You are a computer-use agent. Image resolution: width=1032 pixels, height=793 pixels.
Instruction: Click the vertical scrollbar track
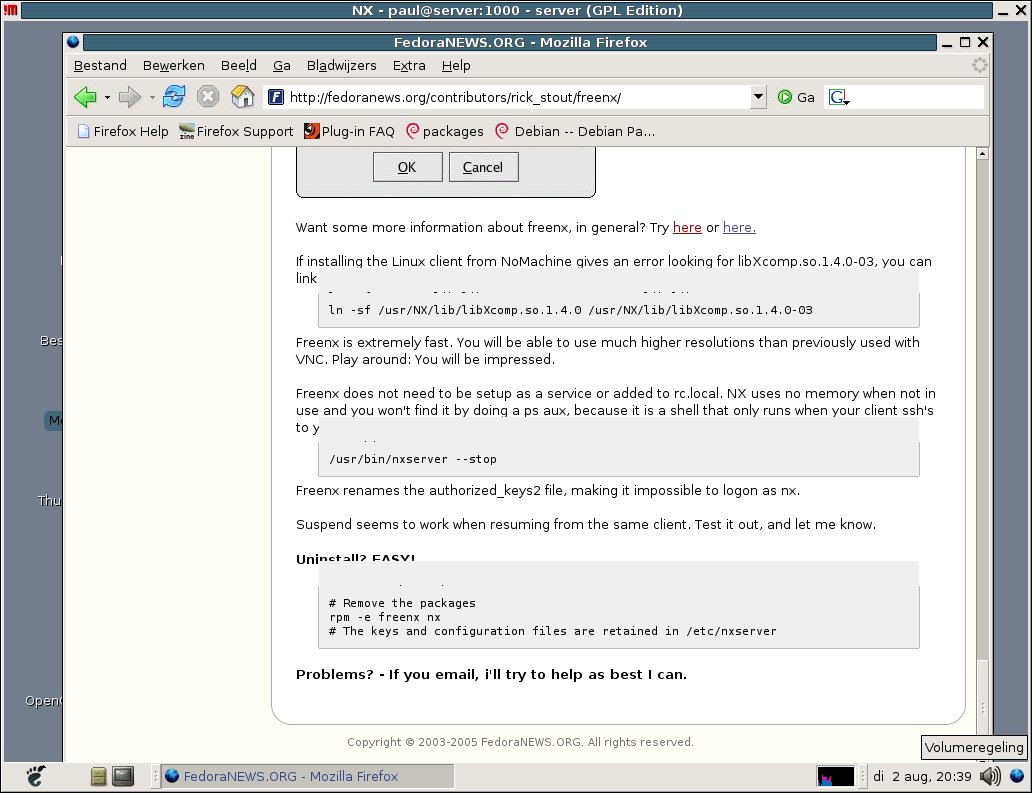tap(982, 408)
